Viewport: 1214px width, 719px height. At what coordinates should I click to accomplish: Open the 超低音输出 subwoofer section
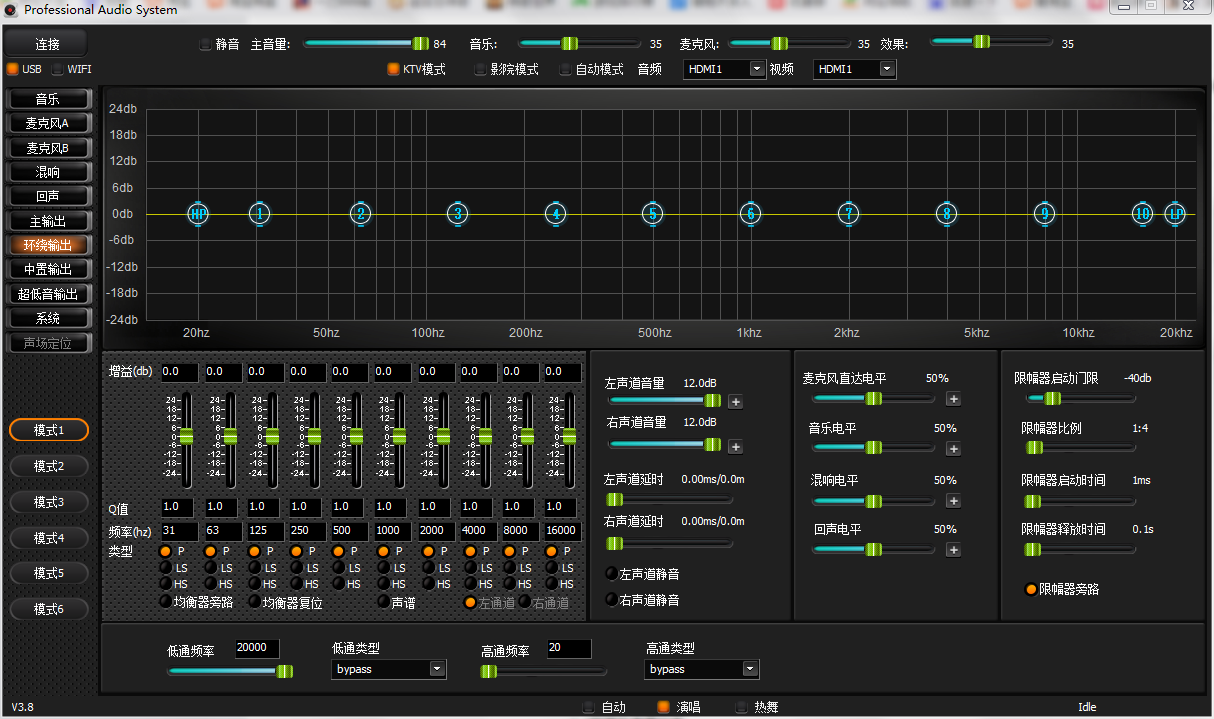[x=48, y=294]
